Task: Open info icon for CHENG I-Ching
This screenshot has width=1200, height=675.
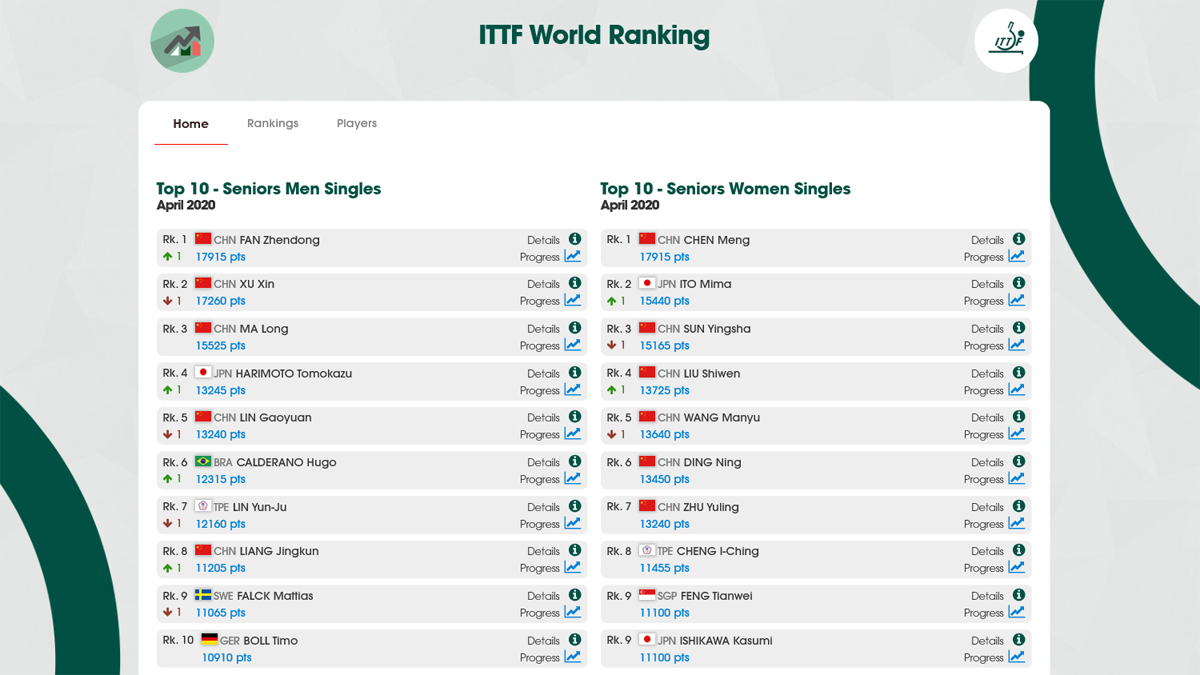Action: coord(1019,550)
